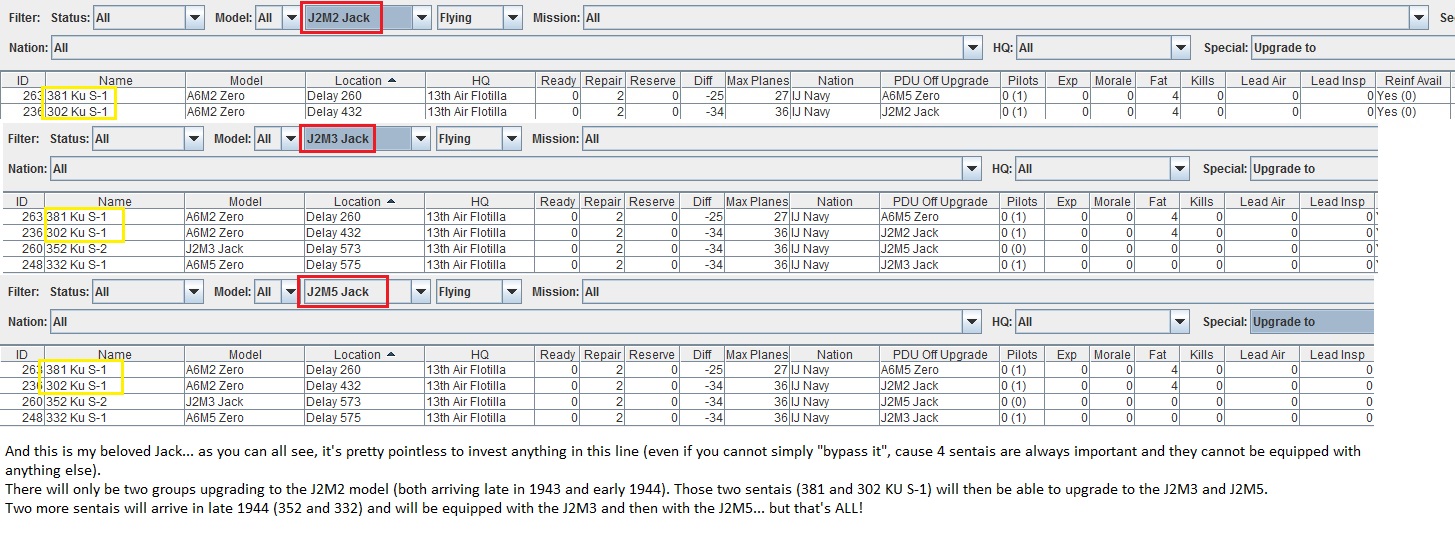
Task: Sort middle table by Model column header
Action: pyautogui.click(x=245, y=201)
